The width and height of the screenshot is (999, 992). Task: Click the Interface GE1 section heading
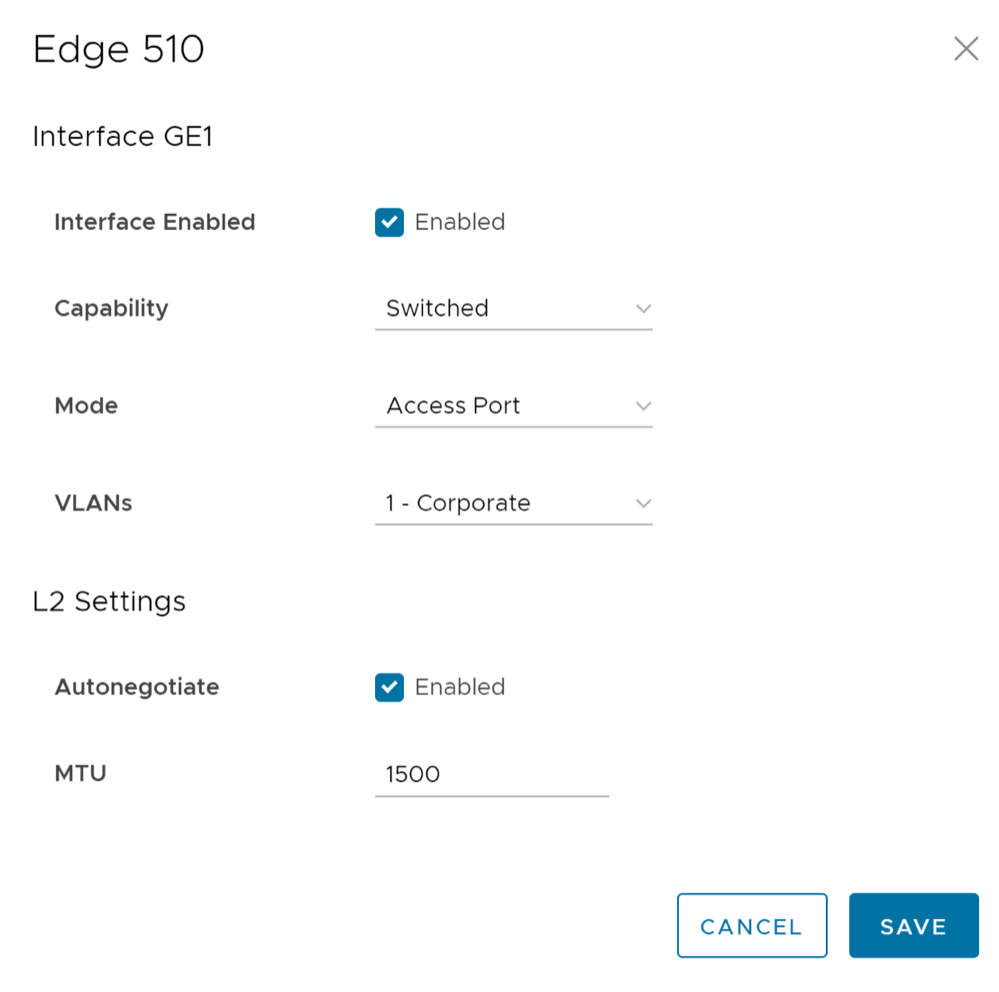(122, 136)
